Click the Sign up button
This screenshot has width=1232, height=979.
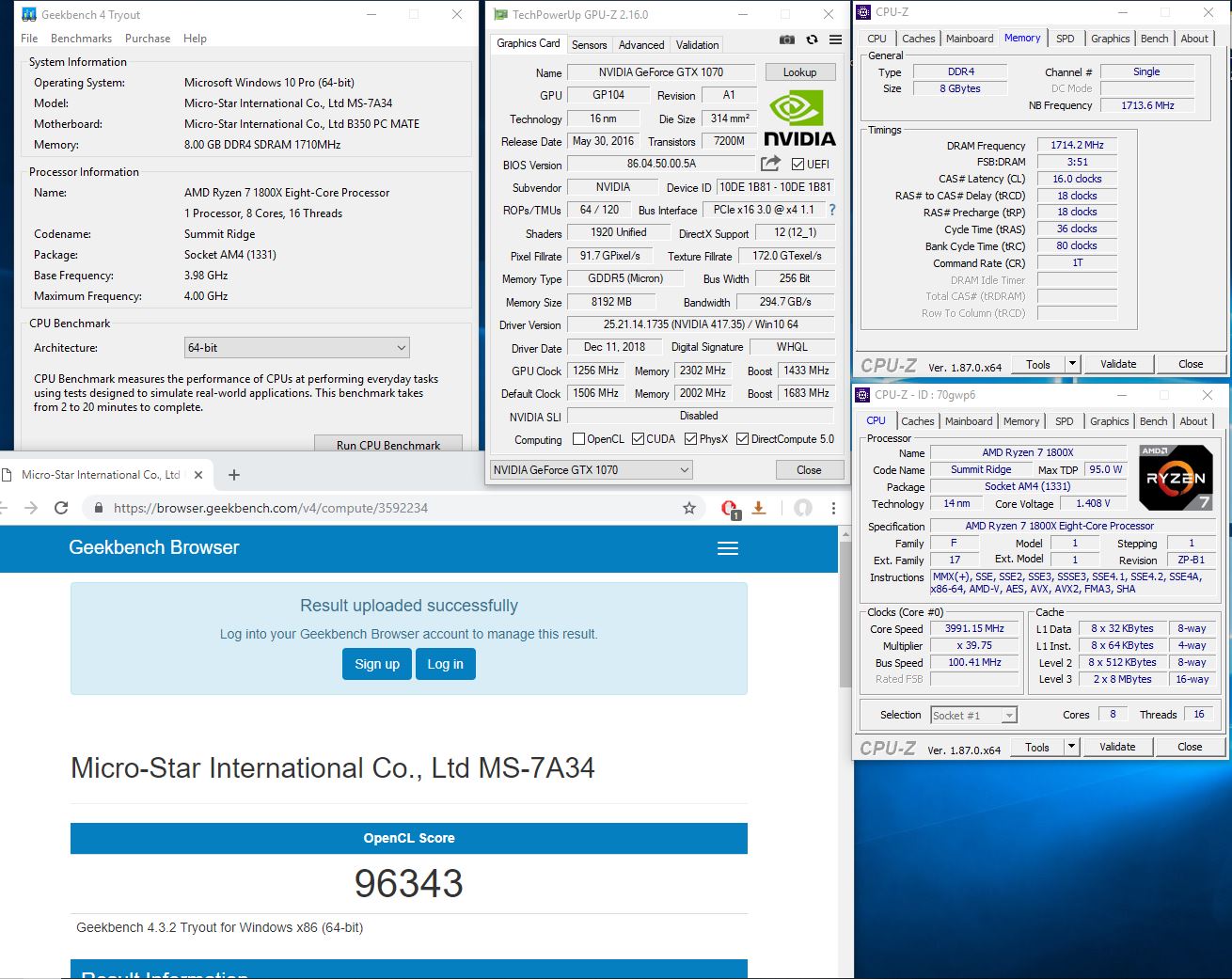pyautogui.click(x=377, y=664)
